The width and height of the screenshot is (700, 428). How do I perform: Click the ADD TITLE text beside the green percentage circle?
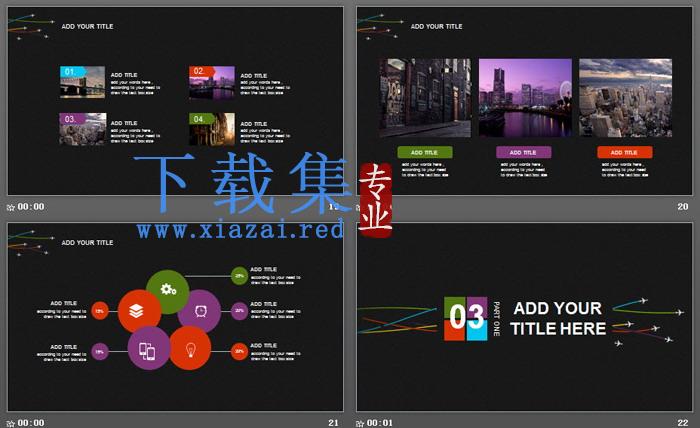click(263, 269)
